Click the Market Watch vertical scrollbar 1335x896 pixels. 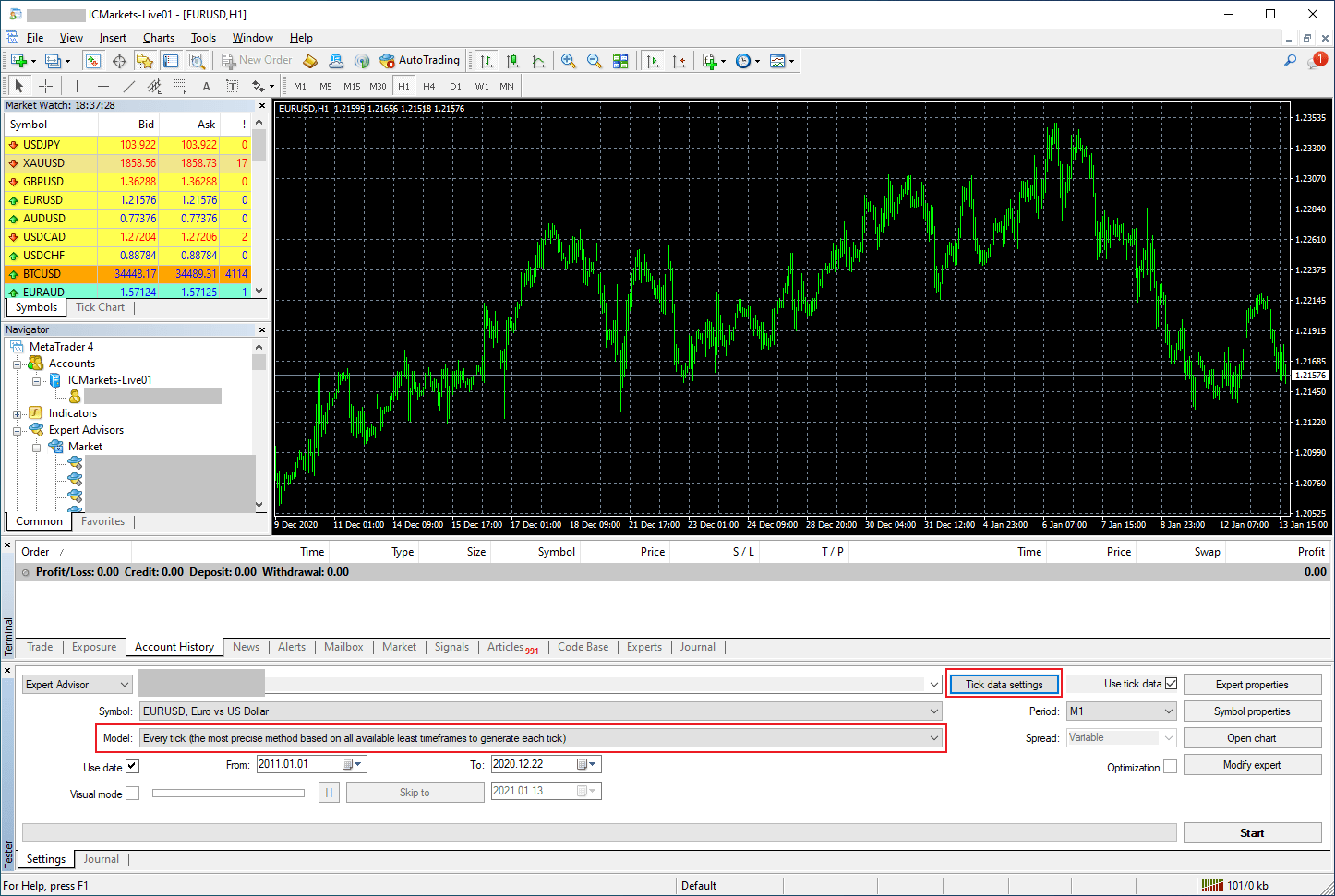coord(259,206)
